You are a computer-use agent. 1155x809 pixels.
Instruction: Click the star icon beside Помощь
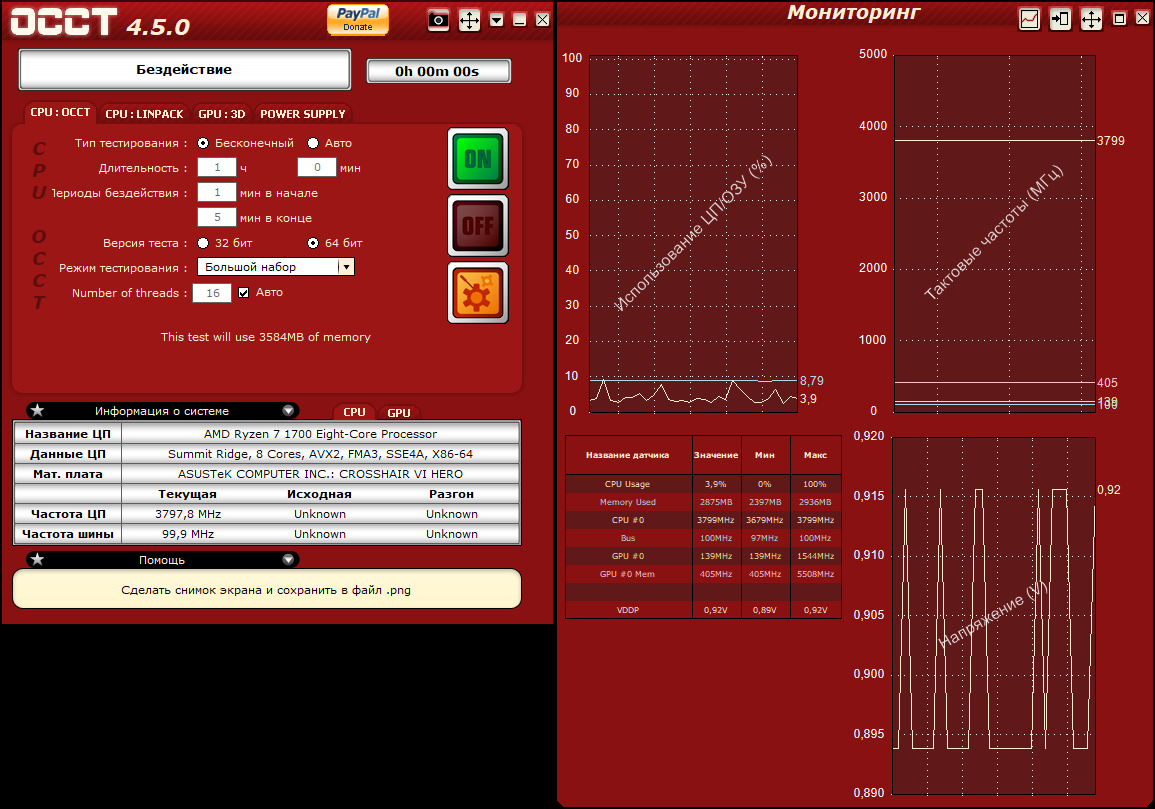coord(38,559)
